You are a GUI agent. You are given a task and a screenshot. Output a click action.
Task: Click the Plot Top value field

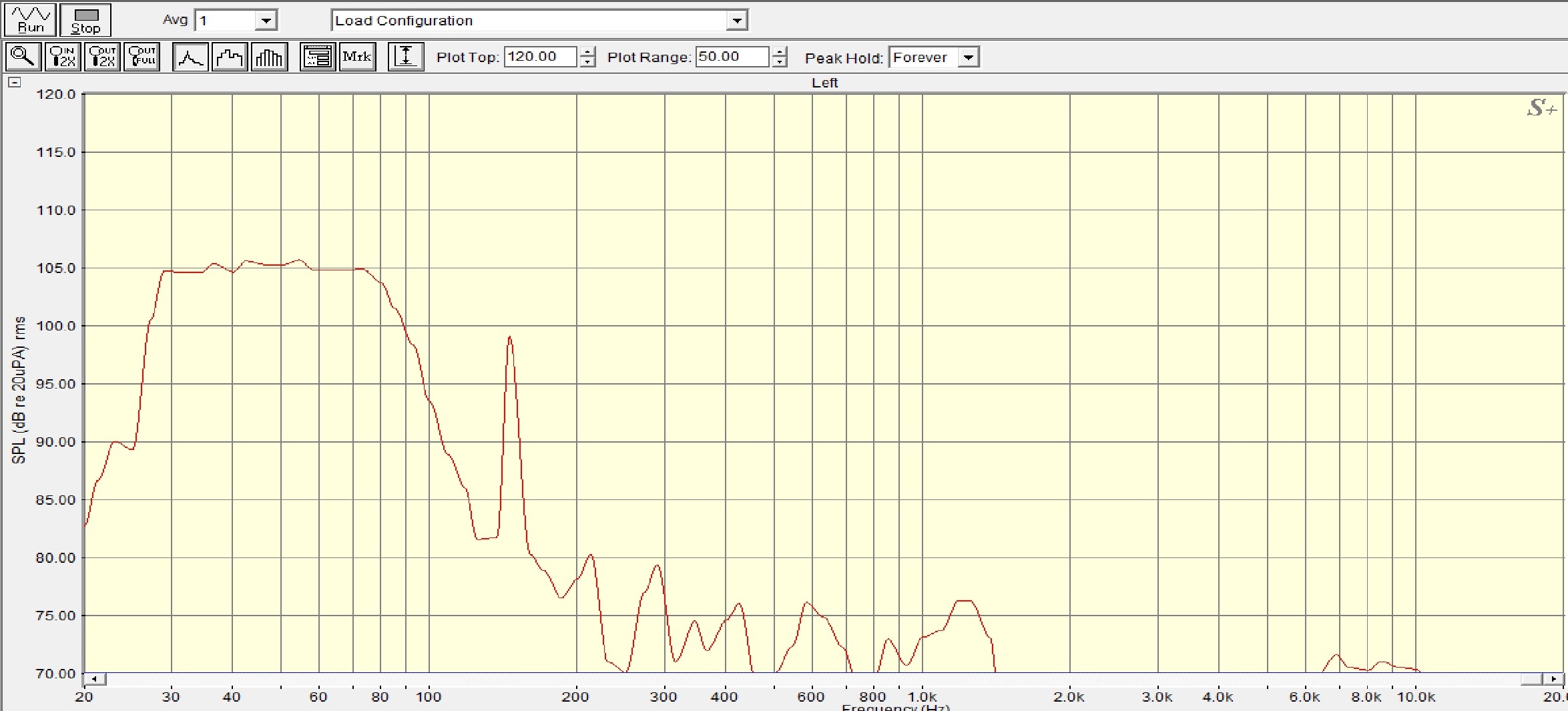[539, 57]
